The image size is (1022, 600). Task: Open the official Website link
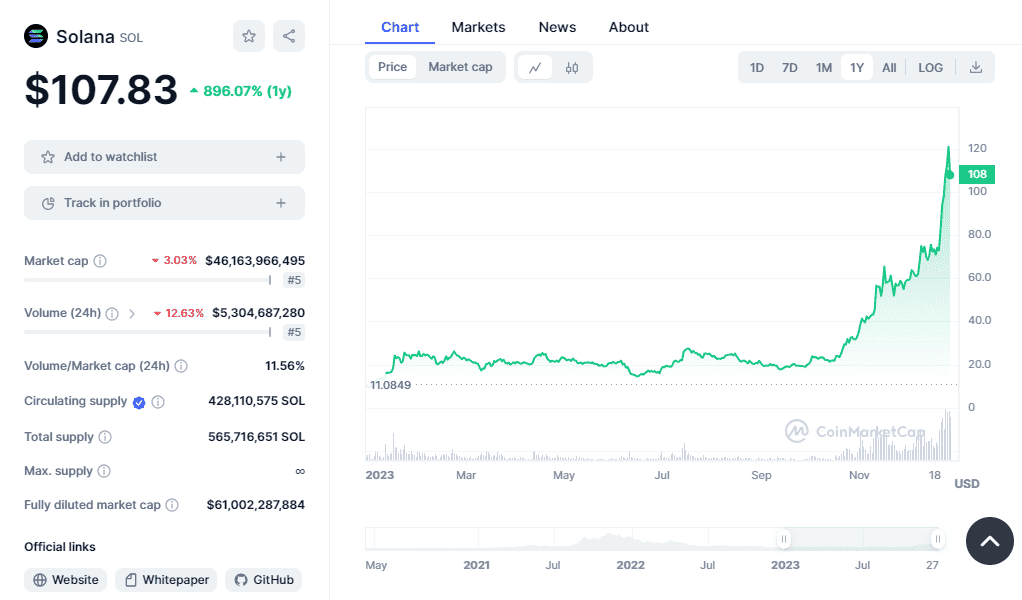point(66,580)
